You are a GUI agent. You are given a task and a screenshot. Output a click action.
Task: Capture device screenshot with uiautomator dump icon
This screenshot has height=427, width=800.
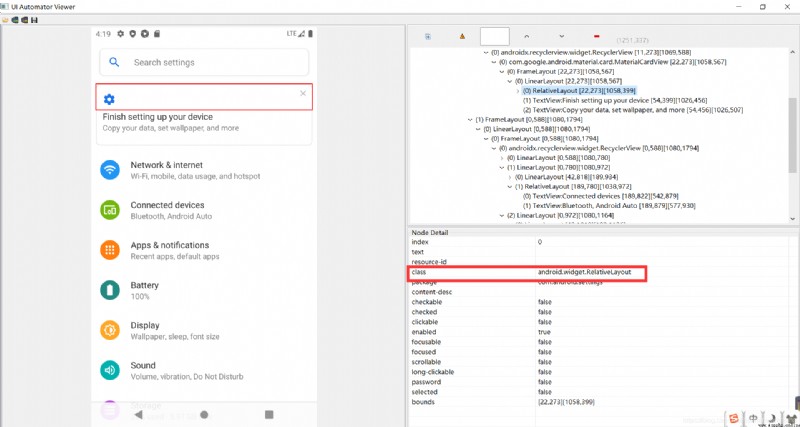(15, 20)
